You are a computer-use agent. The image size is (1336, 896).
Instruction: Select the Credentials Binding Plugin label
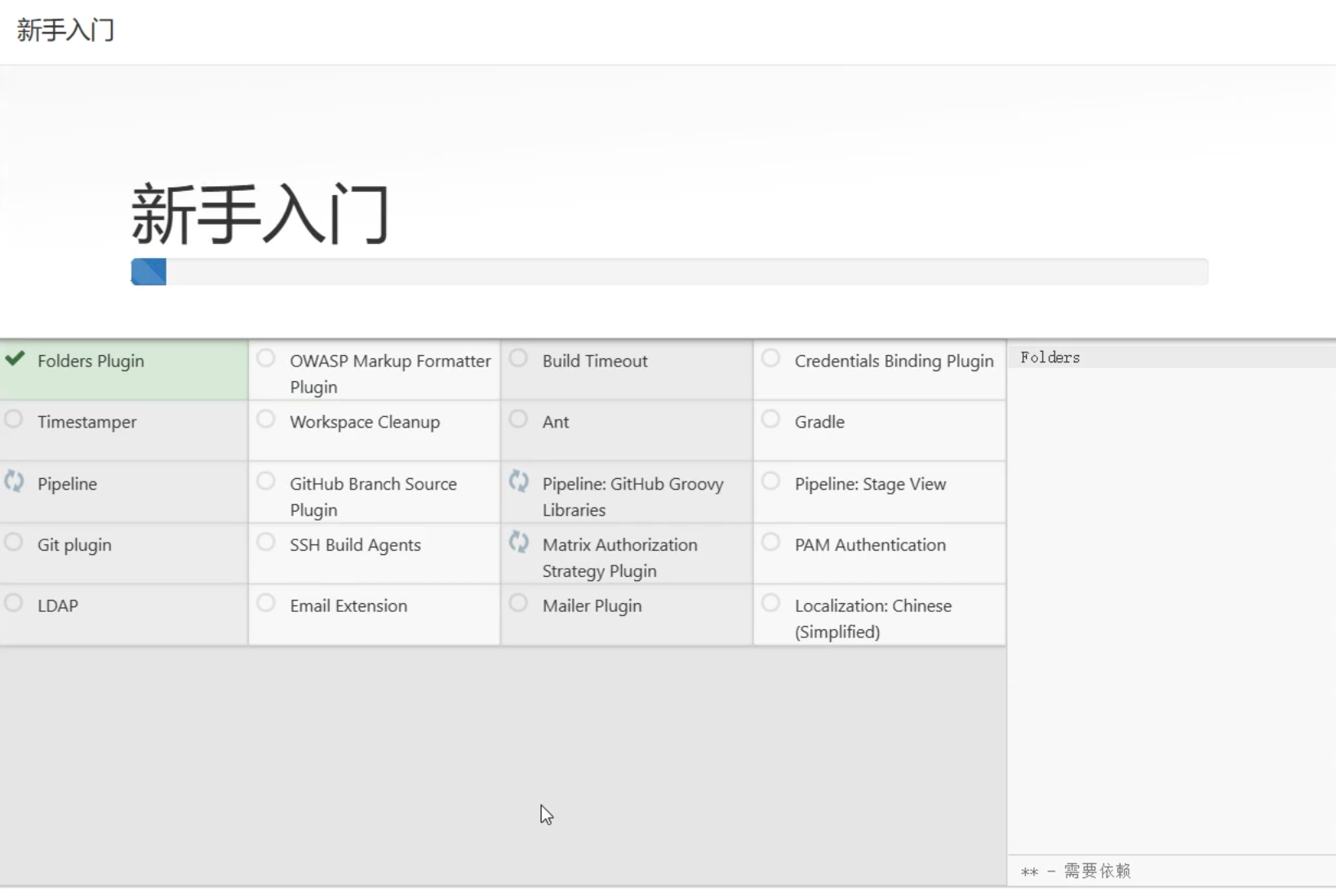(894, 361)
